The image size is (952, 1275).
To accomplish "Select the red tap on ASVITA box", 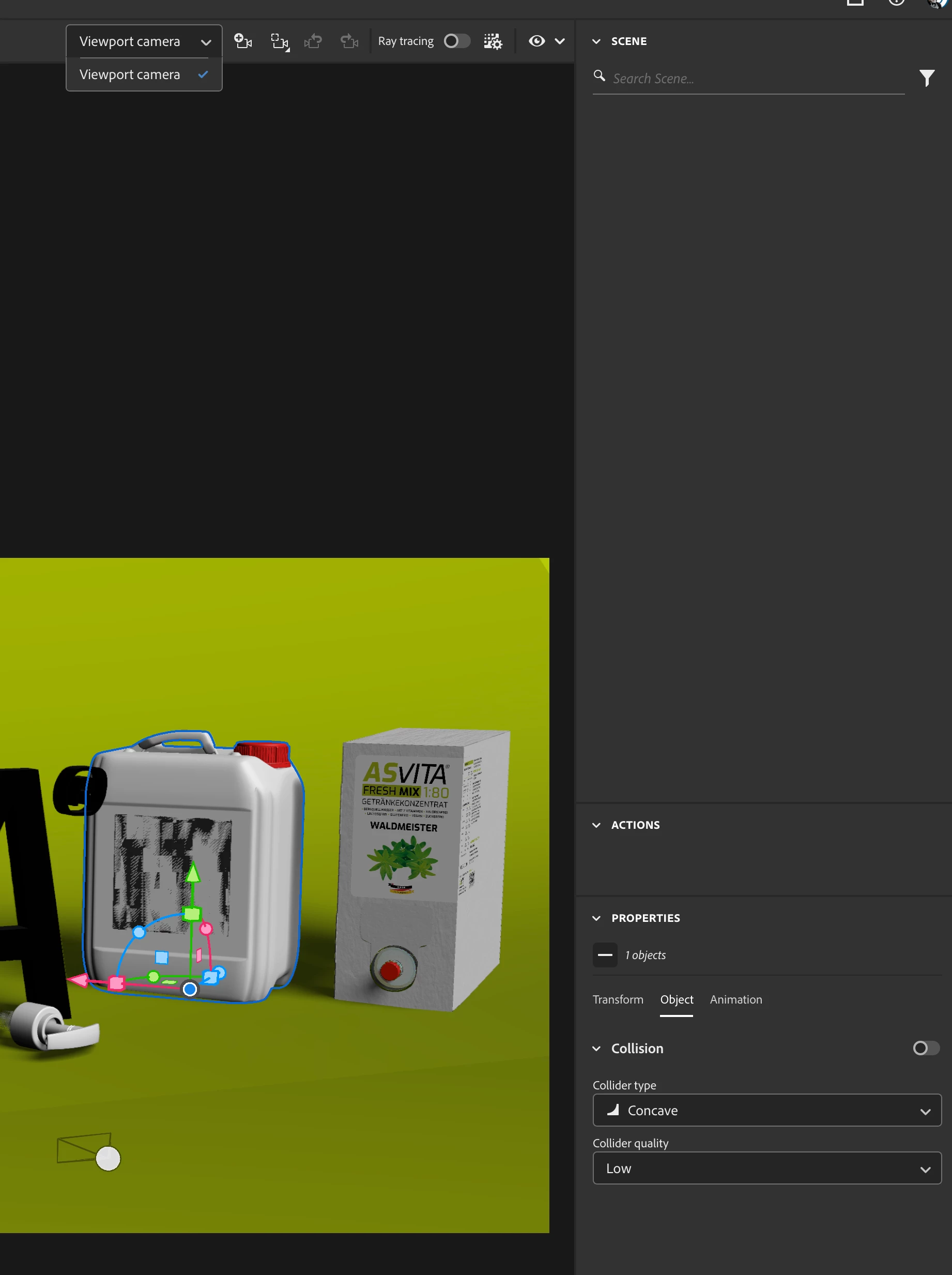I will tap(391, 970).
